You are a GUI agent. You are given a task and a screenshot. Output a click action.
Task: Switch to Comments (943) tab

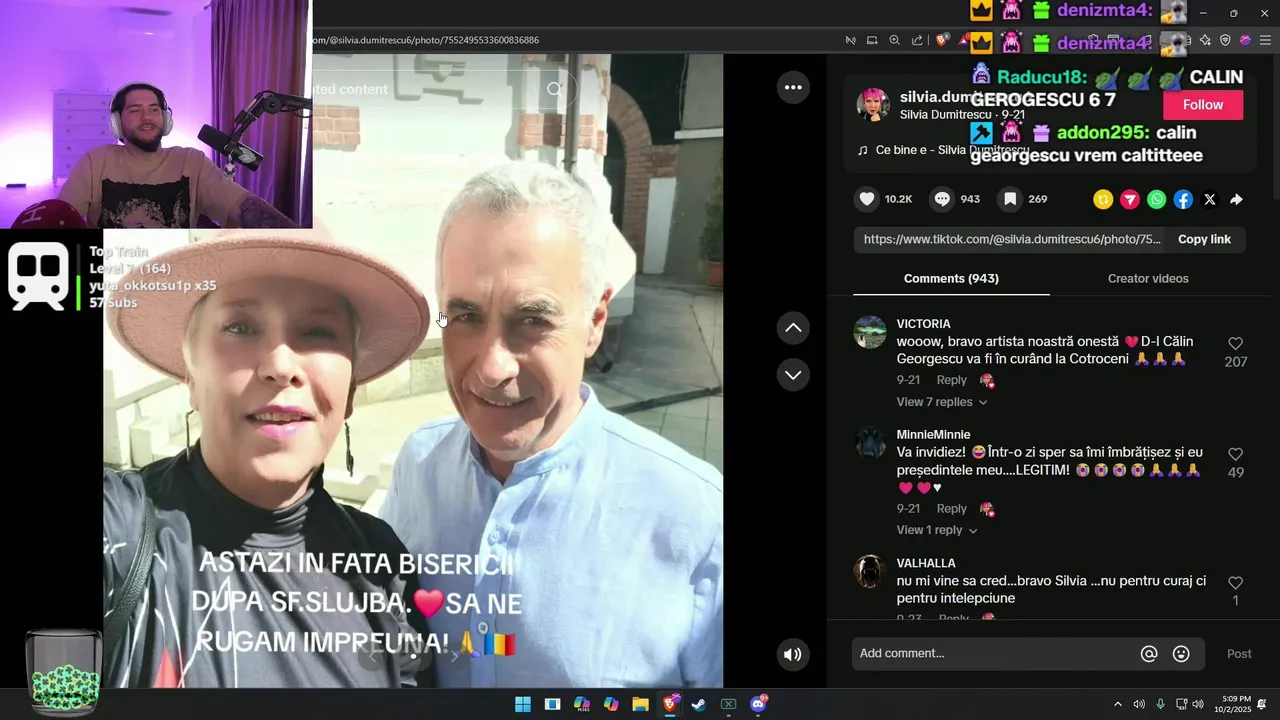[951, 278]
